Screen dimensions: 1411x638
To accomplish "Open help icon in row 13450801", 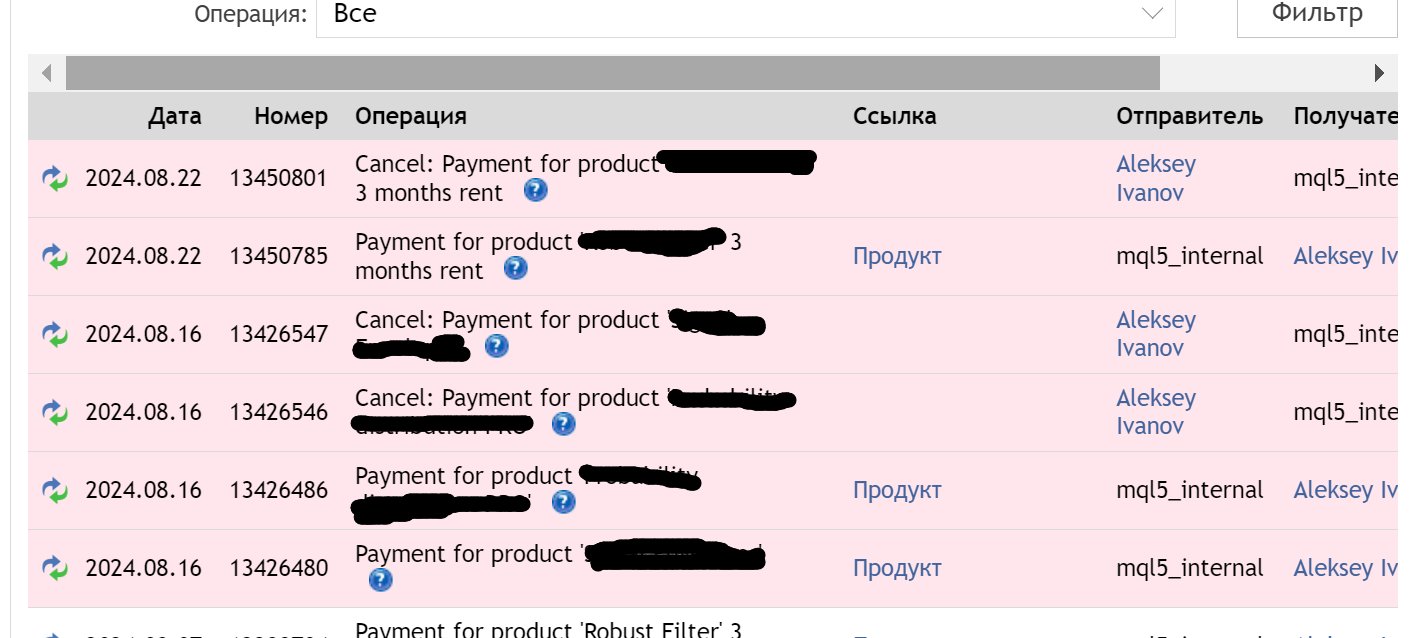I will (536, 190).
